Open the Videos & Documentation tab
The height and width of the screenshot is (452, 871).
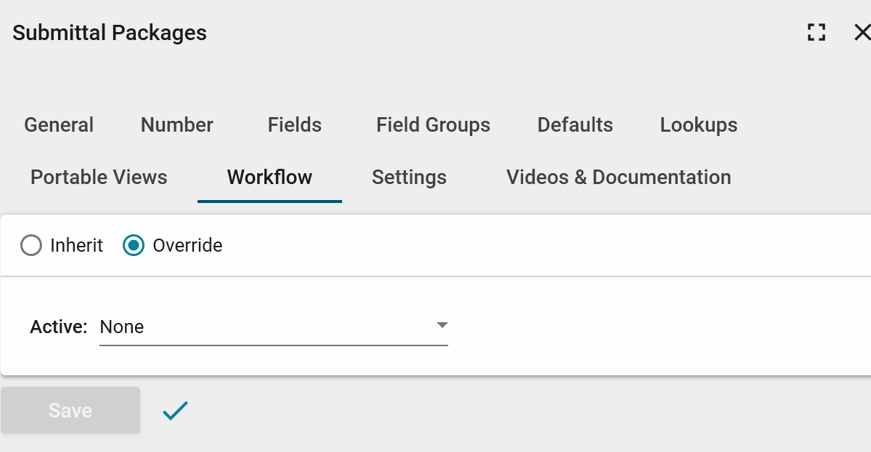(x=618, y=177)
